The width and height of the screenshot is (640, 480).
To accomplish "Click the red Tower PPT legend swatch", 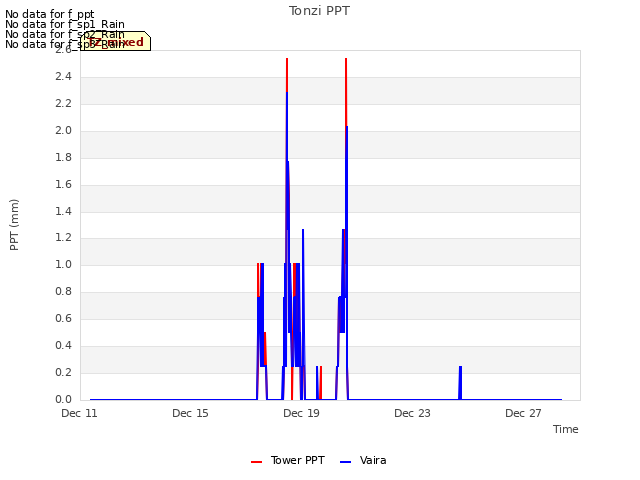I will coord(256,462).
